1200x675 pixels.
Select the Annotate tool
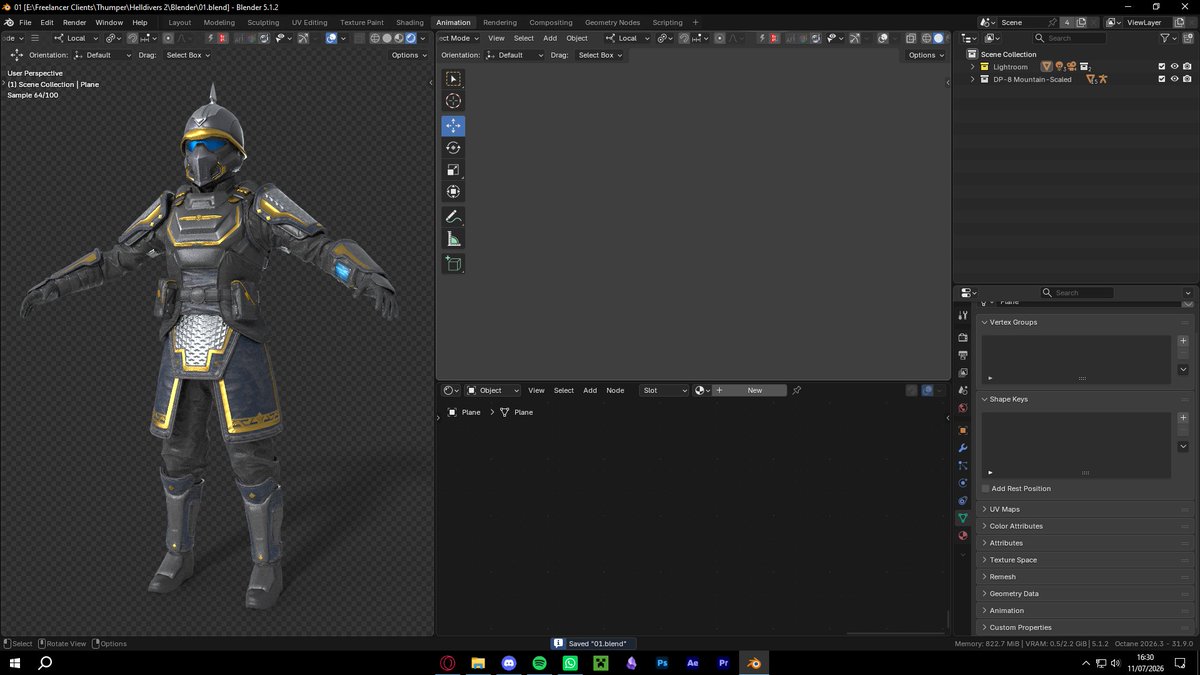pyautogui.click(x=453, y=217)
